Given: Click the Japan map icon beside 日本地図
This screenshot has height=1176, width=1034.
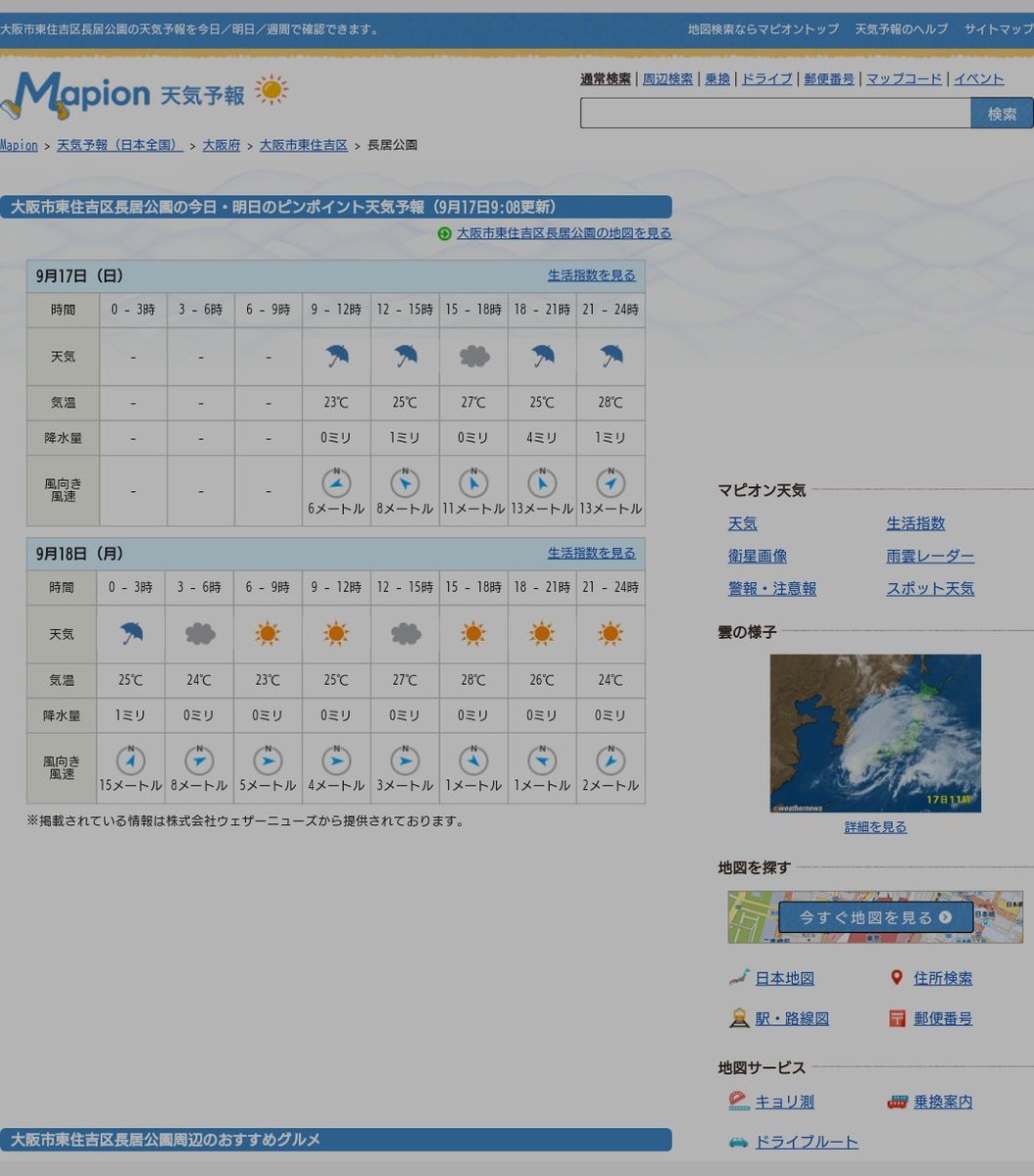Looking at the screenshot, I should pos(739,978).
